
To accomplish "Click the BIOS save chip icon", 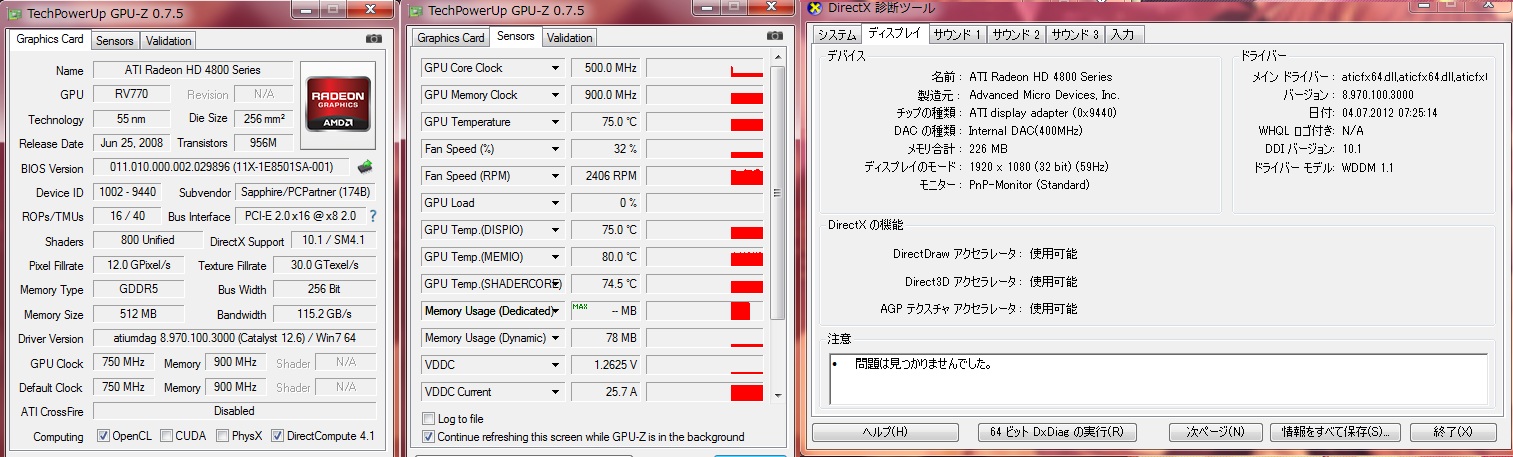I will click(365, 167).
